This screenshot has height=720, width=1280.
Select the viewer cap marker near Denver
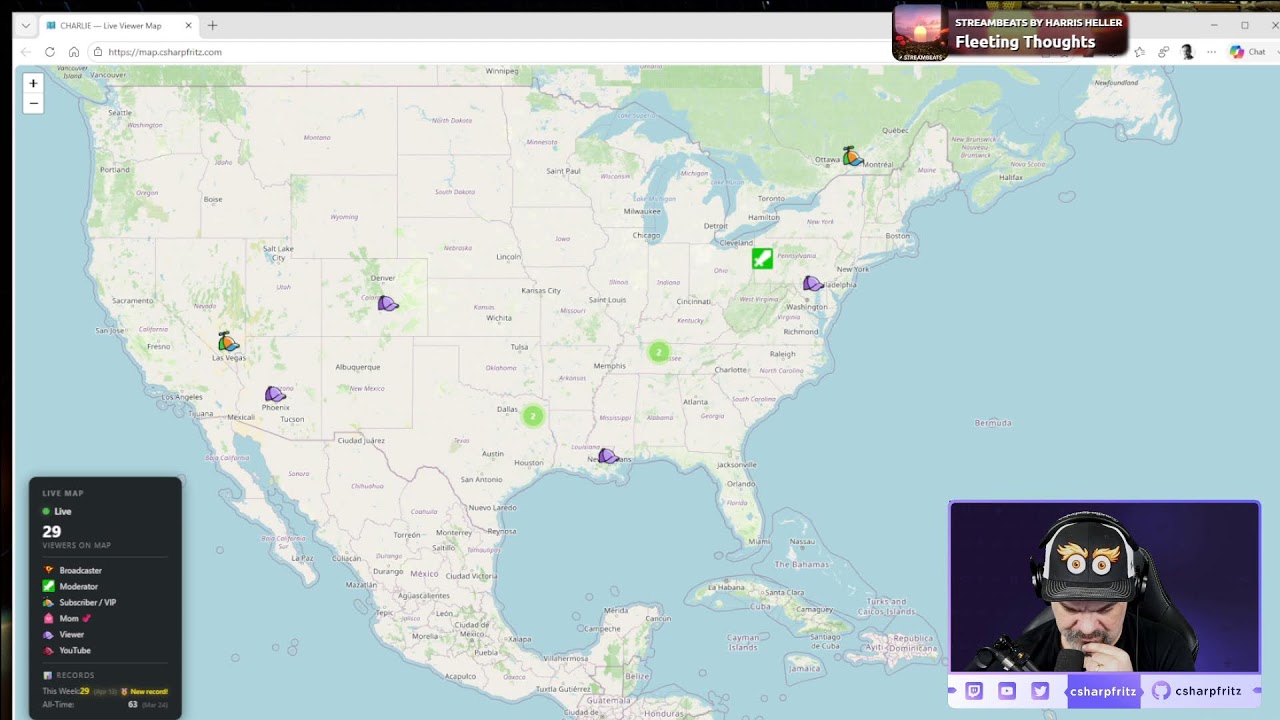pos(388,303)
